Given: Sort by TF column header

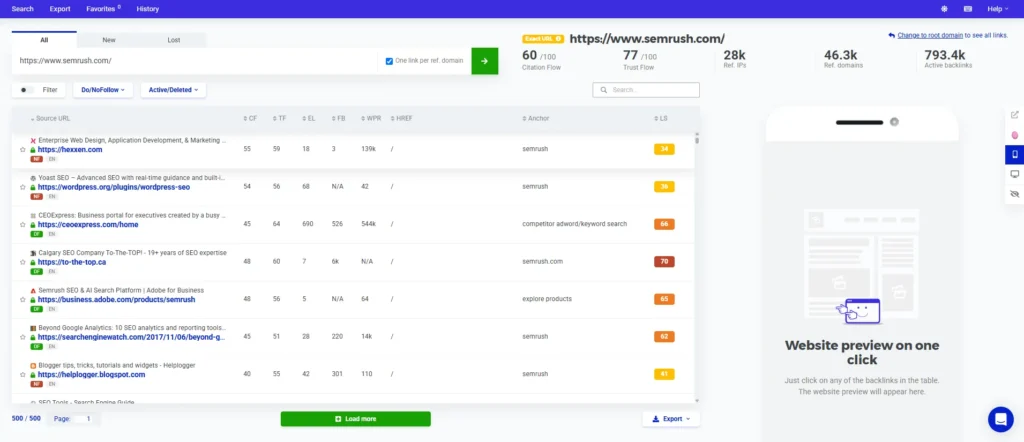Looking at the screenshot, I should pos(280,119).
